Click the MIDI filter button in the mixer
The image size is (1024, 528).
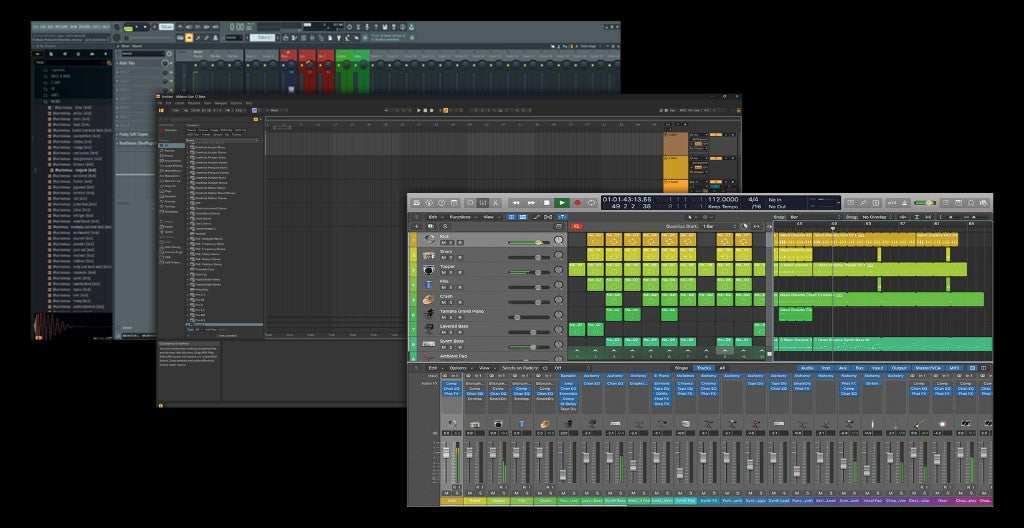[955, 368]
